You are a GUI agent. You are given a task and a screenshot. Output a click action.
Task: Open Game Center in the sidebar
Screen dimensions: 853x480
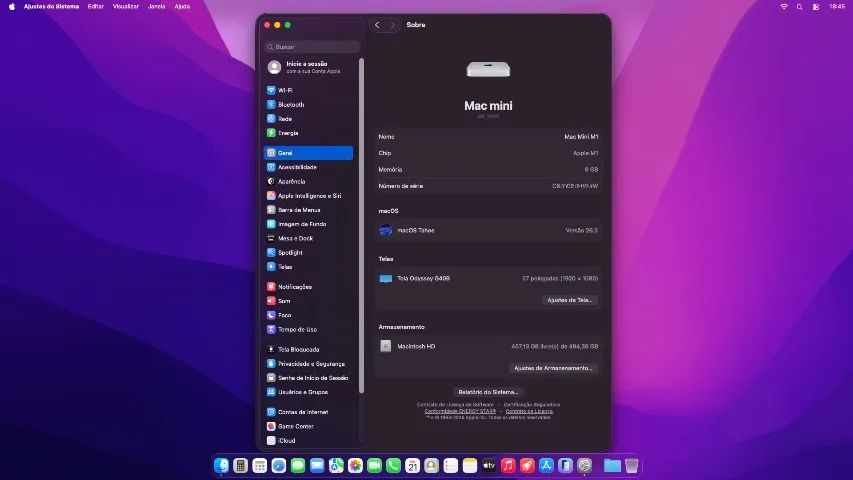(308, 426)
